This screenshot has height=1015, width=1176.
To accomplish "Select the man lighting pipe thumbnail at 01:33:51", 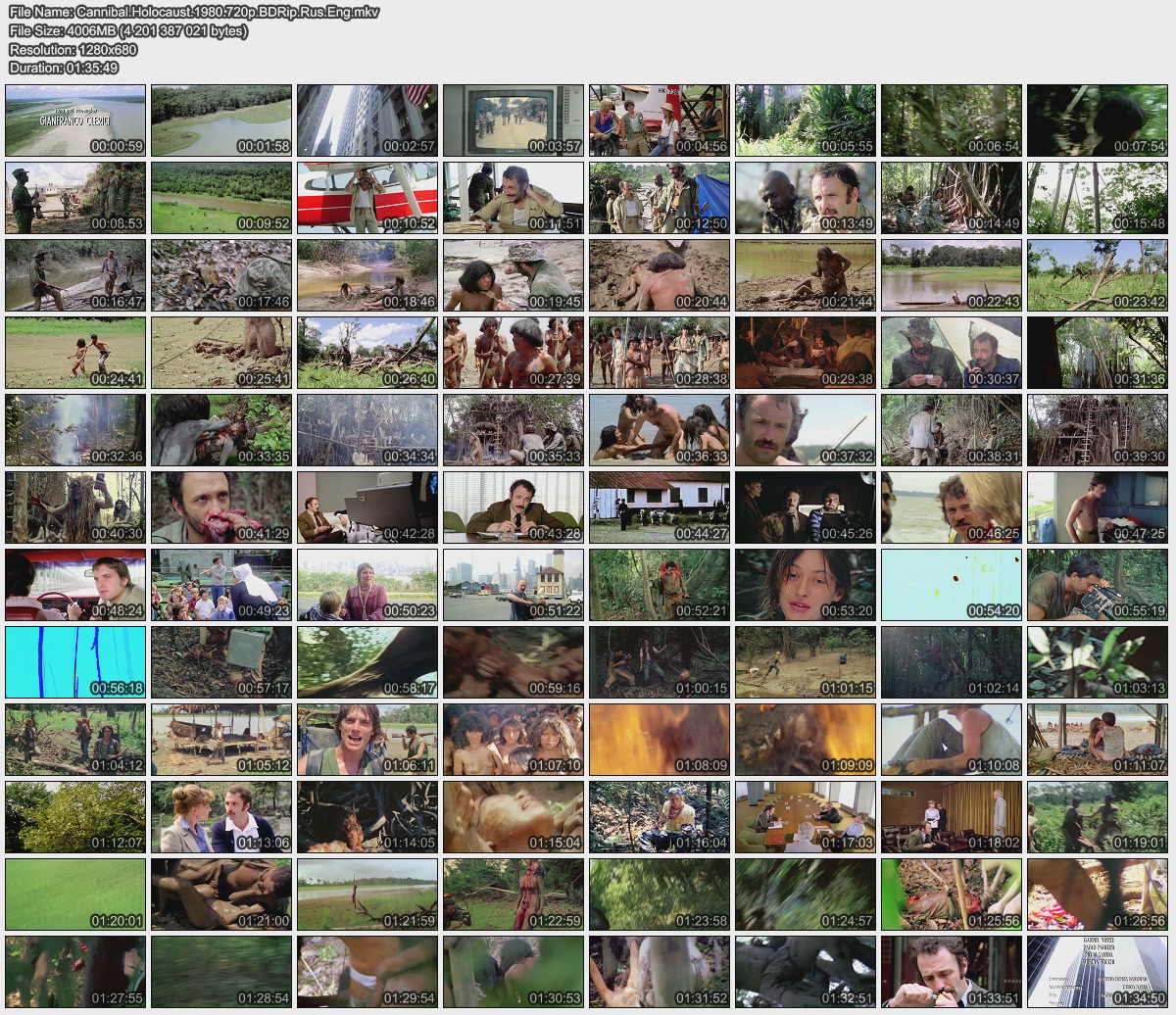I will pyautogui.click(x=952, y=972).
